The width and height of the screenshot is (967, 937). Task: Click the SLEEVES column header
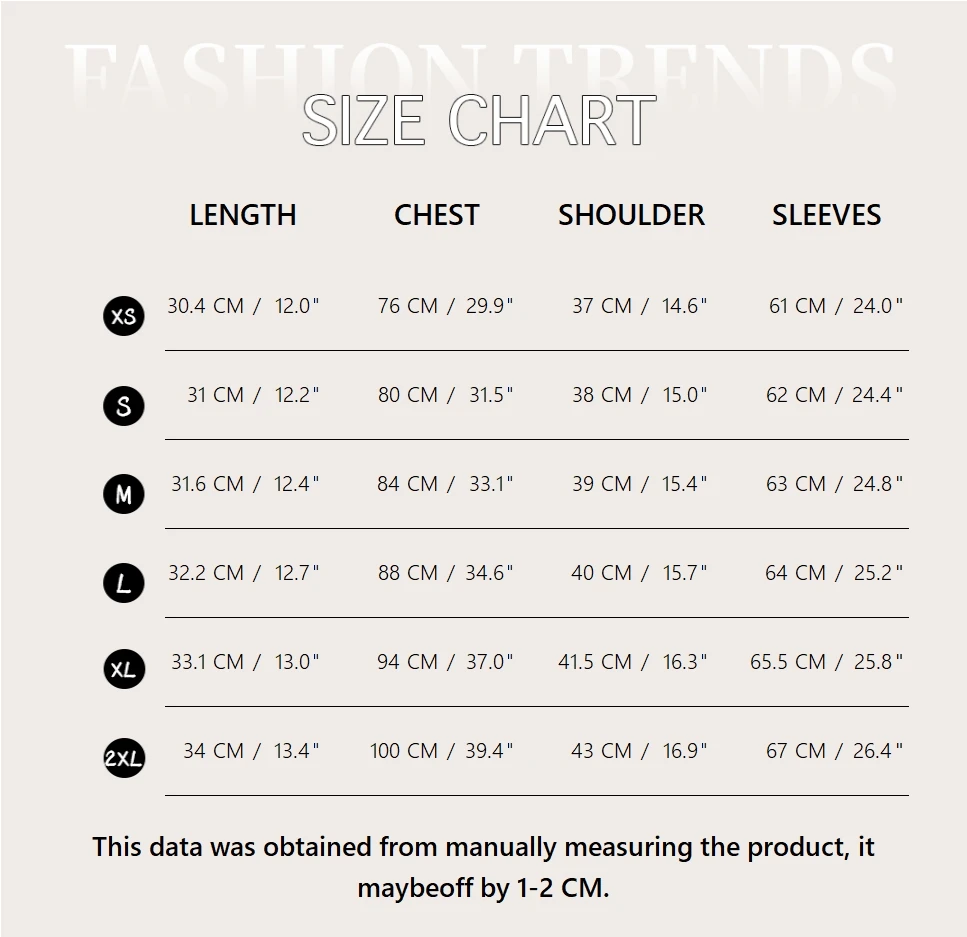pyautogui.click(x=826, y=215)
